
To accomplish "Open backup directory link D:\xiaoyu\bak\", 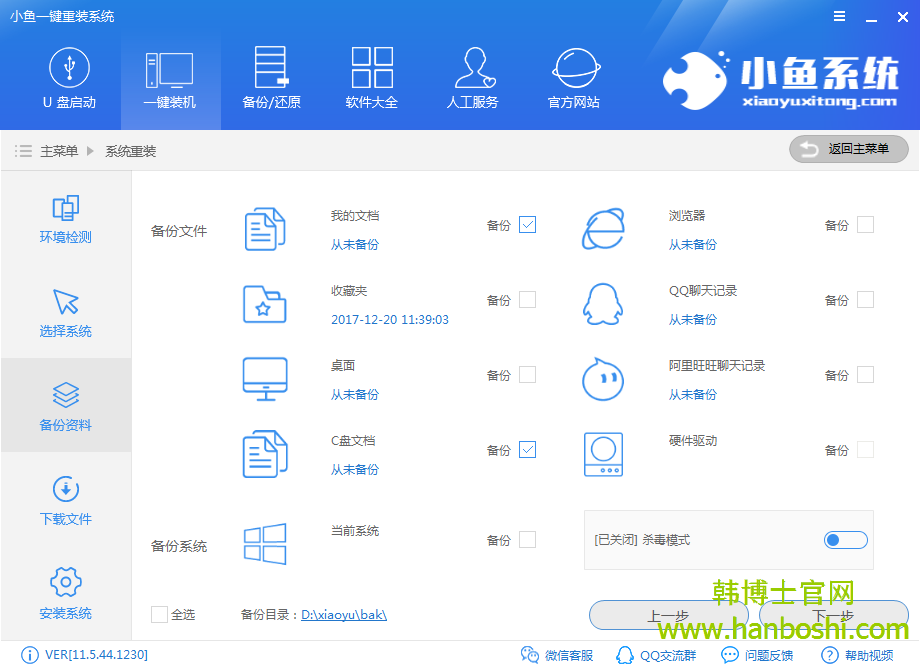I will coord(343,614).
